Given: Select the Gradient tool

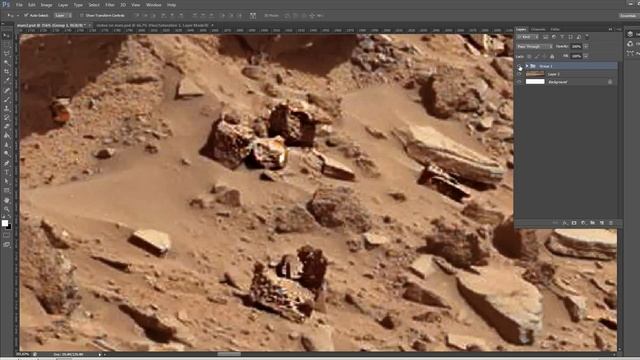Looking at the screenshot, I should (x=7, y=136).
